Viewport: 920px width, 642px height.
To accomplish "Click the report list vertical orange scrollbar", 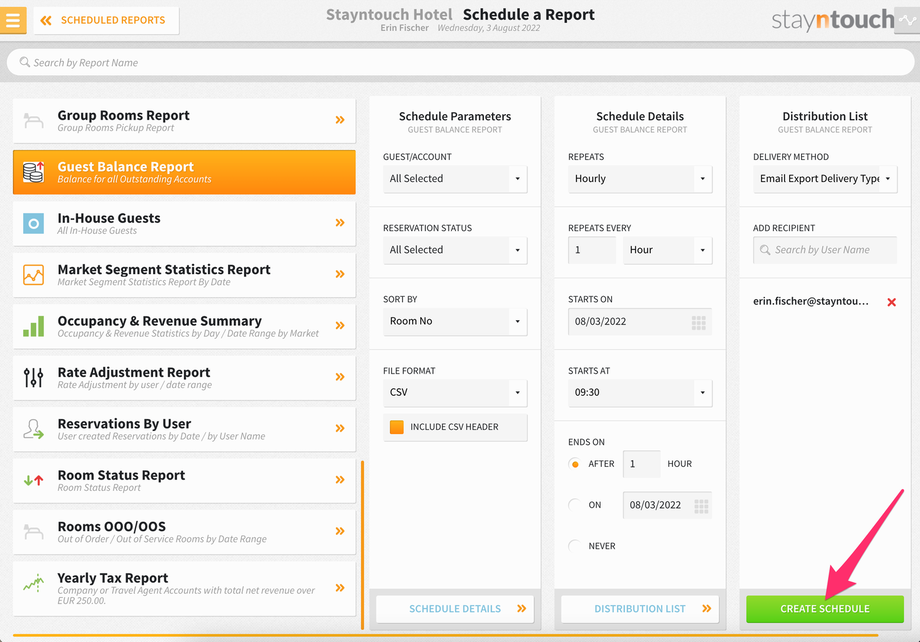I will (x=363, y=545).
